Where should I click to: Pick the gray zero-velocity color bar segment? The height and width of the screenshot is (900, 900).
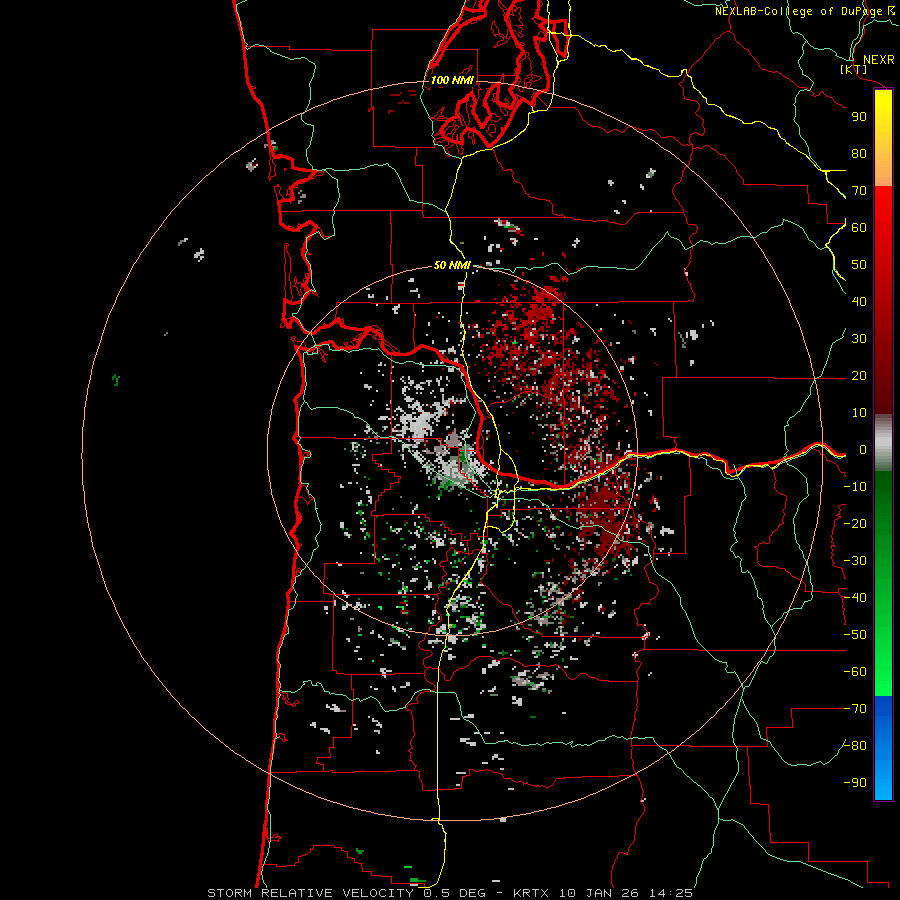tap(883, 443)
